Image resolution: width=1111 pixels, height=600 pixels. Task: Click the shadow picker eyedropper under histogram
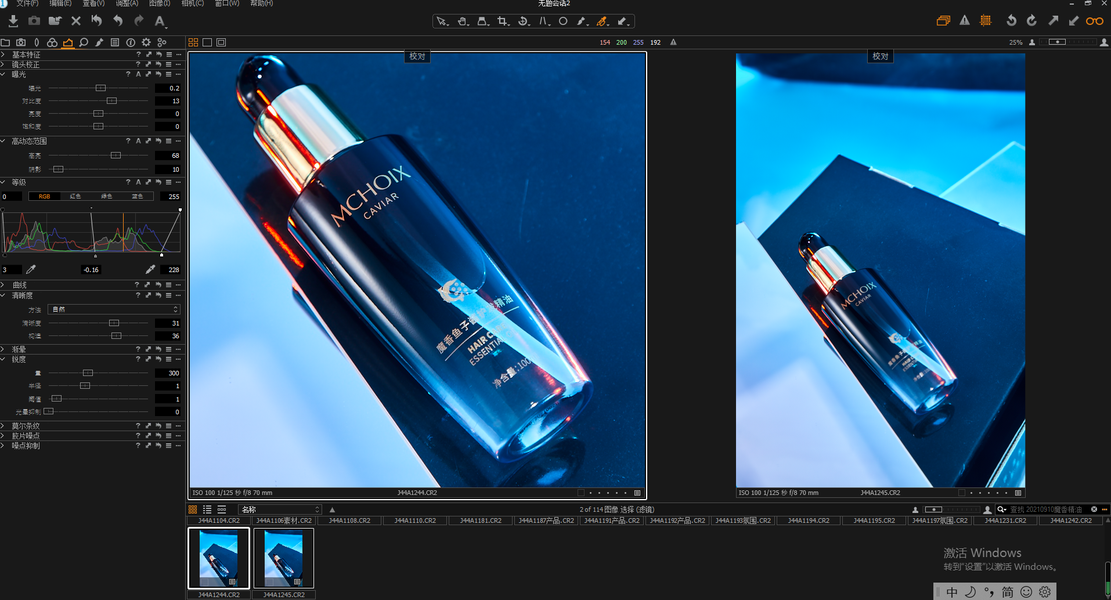tap(30, 269)
